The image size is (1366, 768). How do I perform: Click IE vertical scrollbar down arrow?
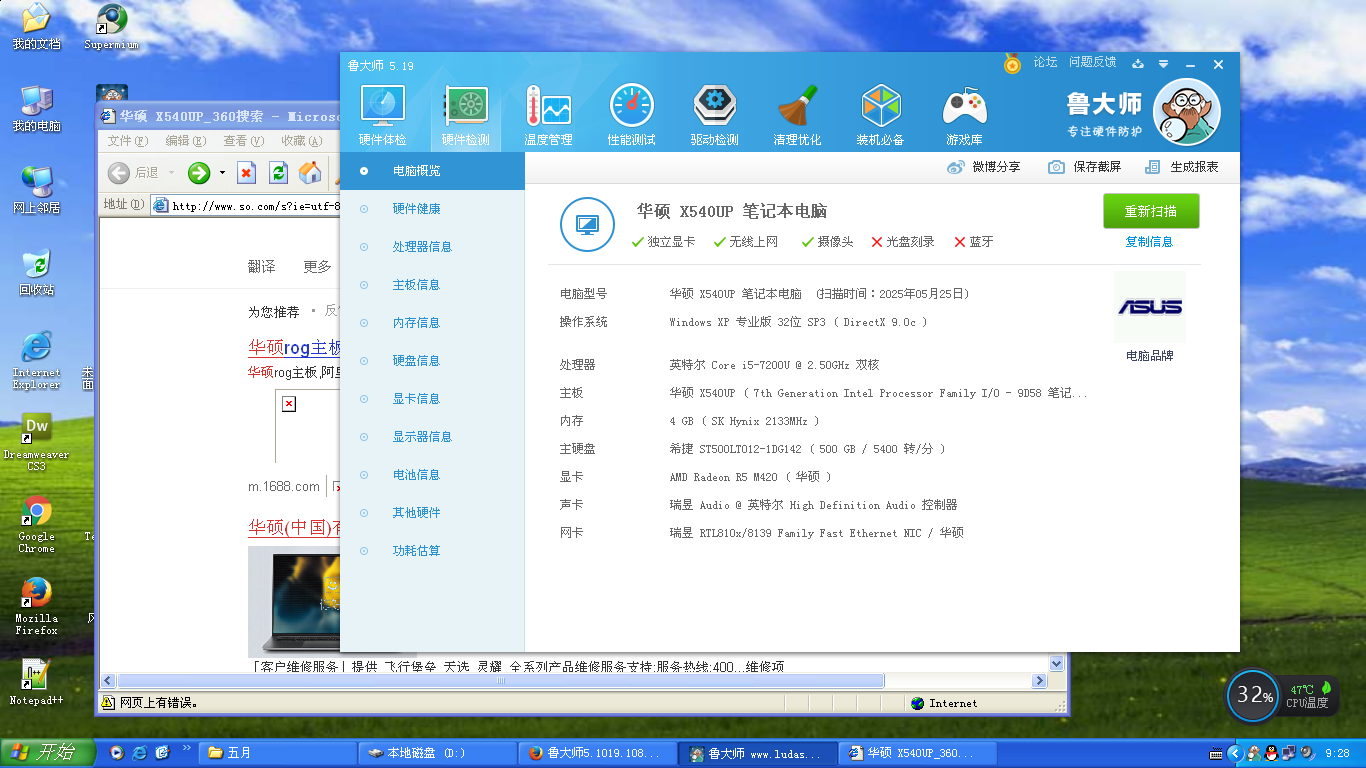pos(1057,663)
